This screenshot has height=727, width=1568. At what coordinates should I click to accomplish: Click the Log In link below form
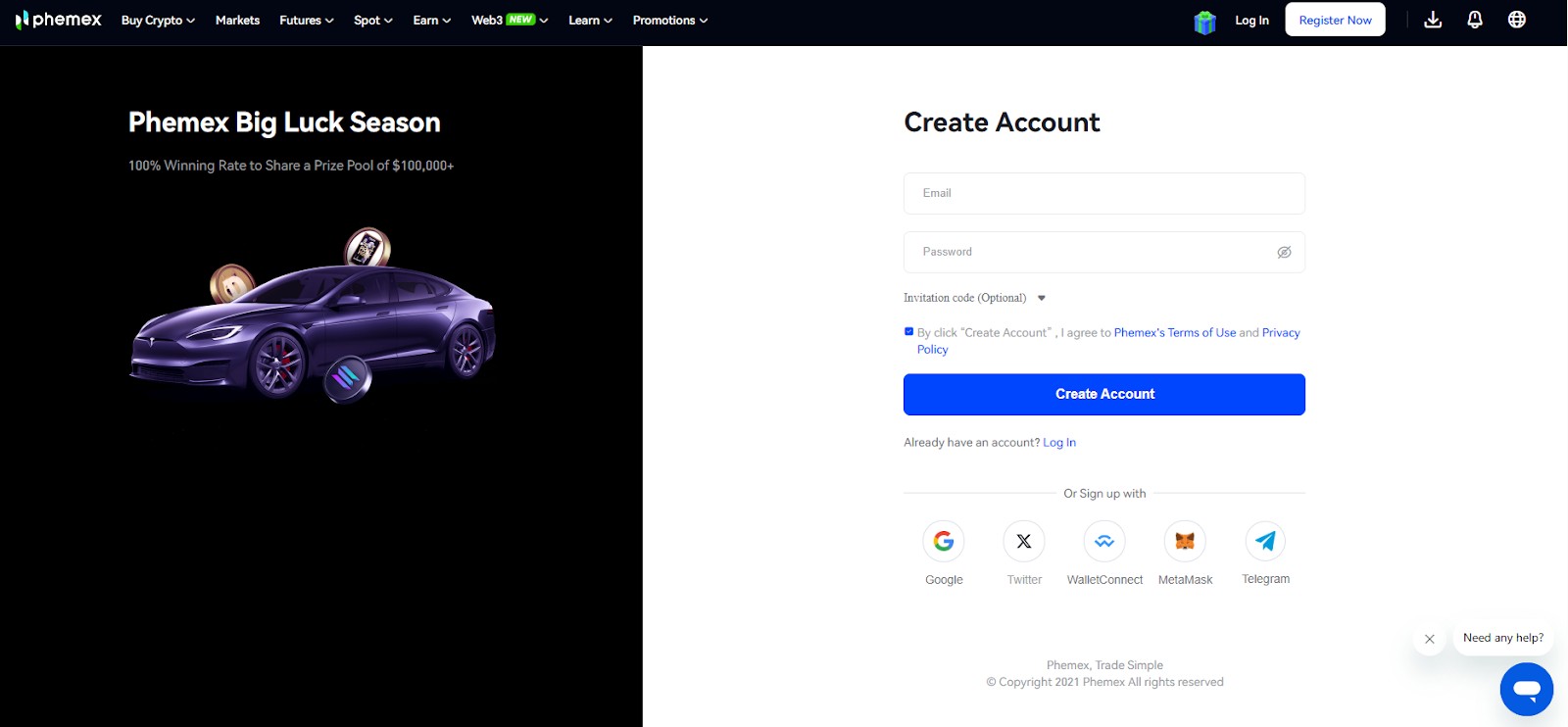click(1059, 443)
